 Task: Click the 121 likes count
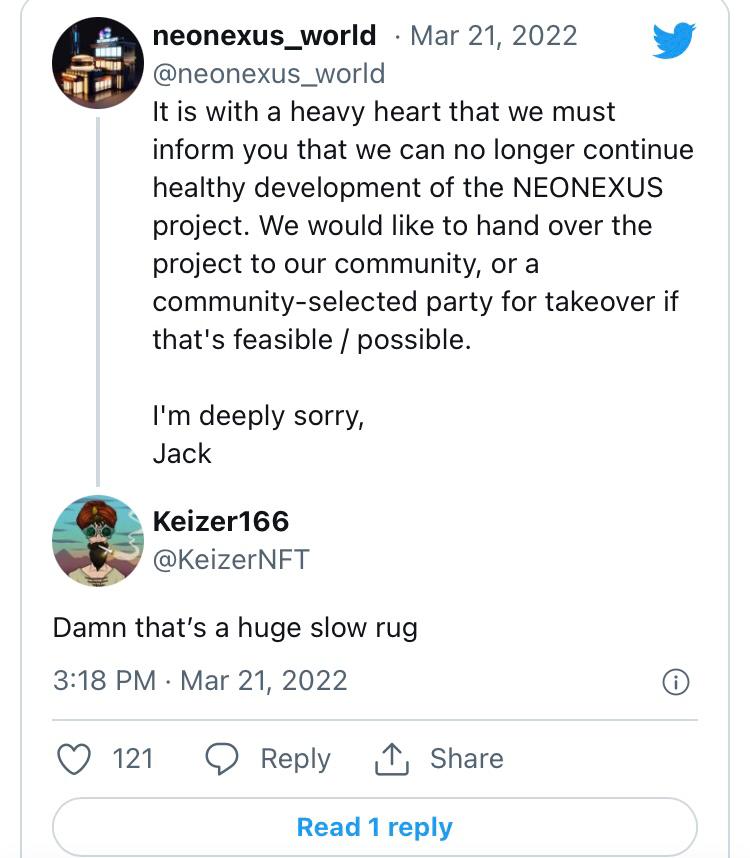pos(132,759)
